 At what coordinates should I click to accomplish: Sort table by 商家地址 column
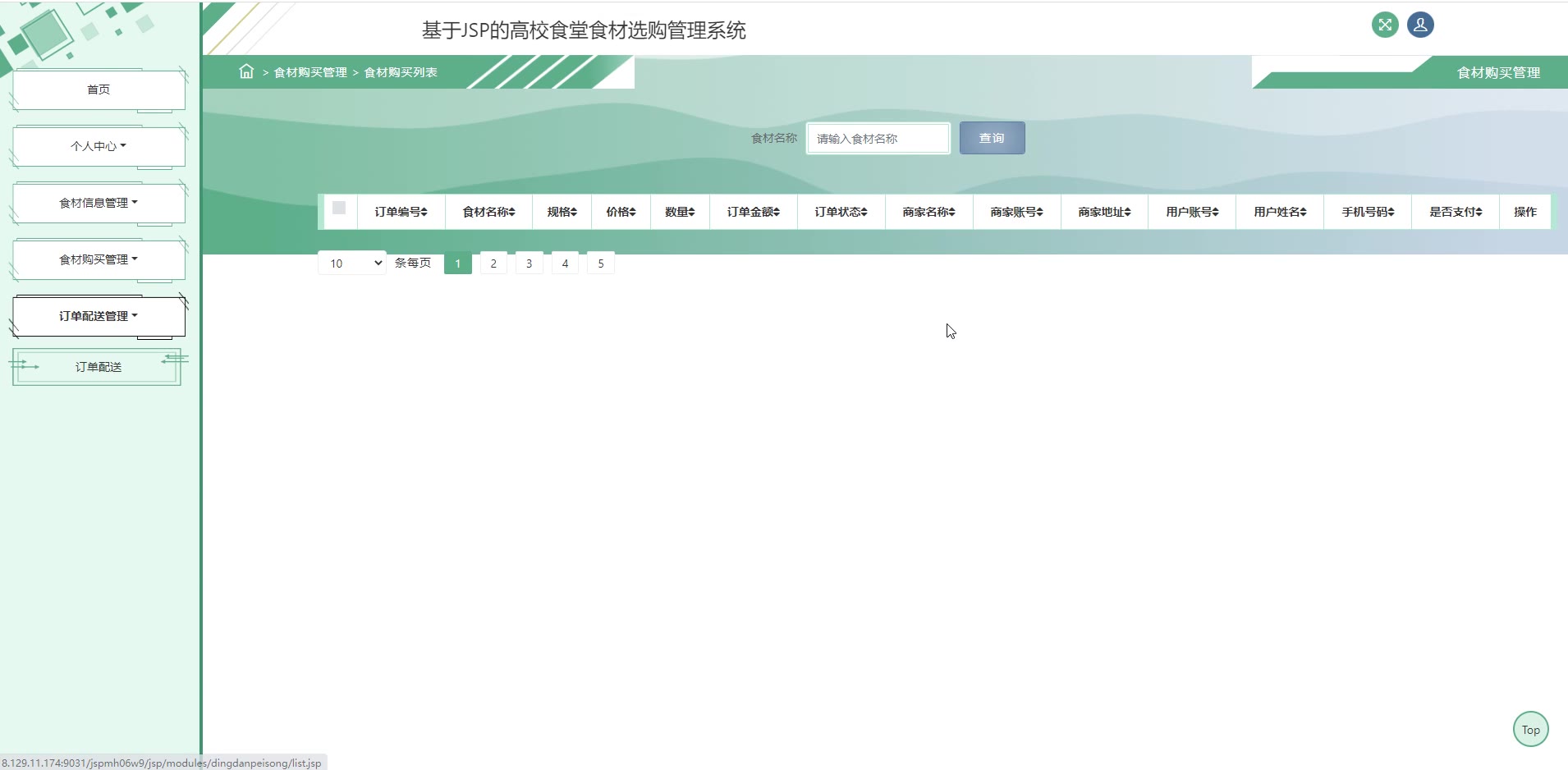click(1105, 212)
